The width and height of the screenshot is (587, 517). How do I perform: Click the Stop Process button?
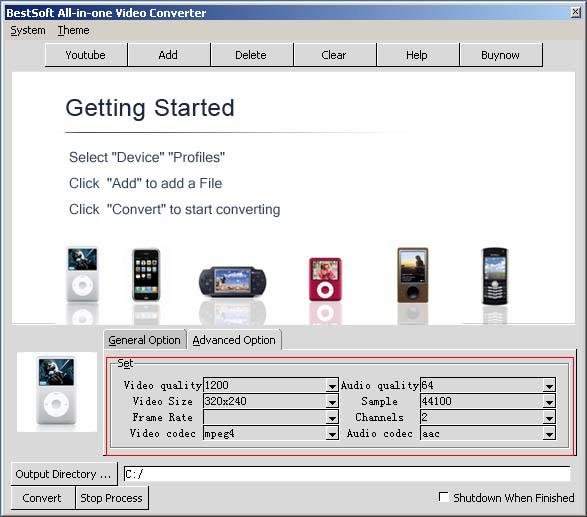coord(112,498)
